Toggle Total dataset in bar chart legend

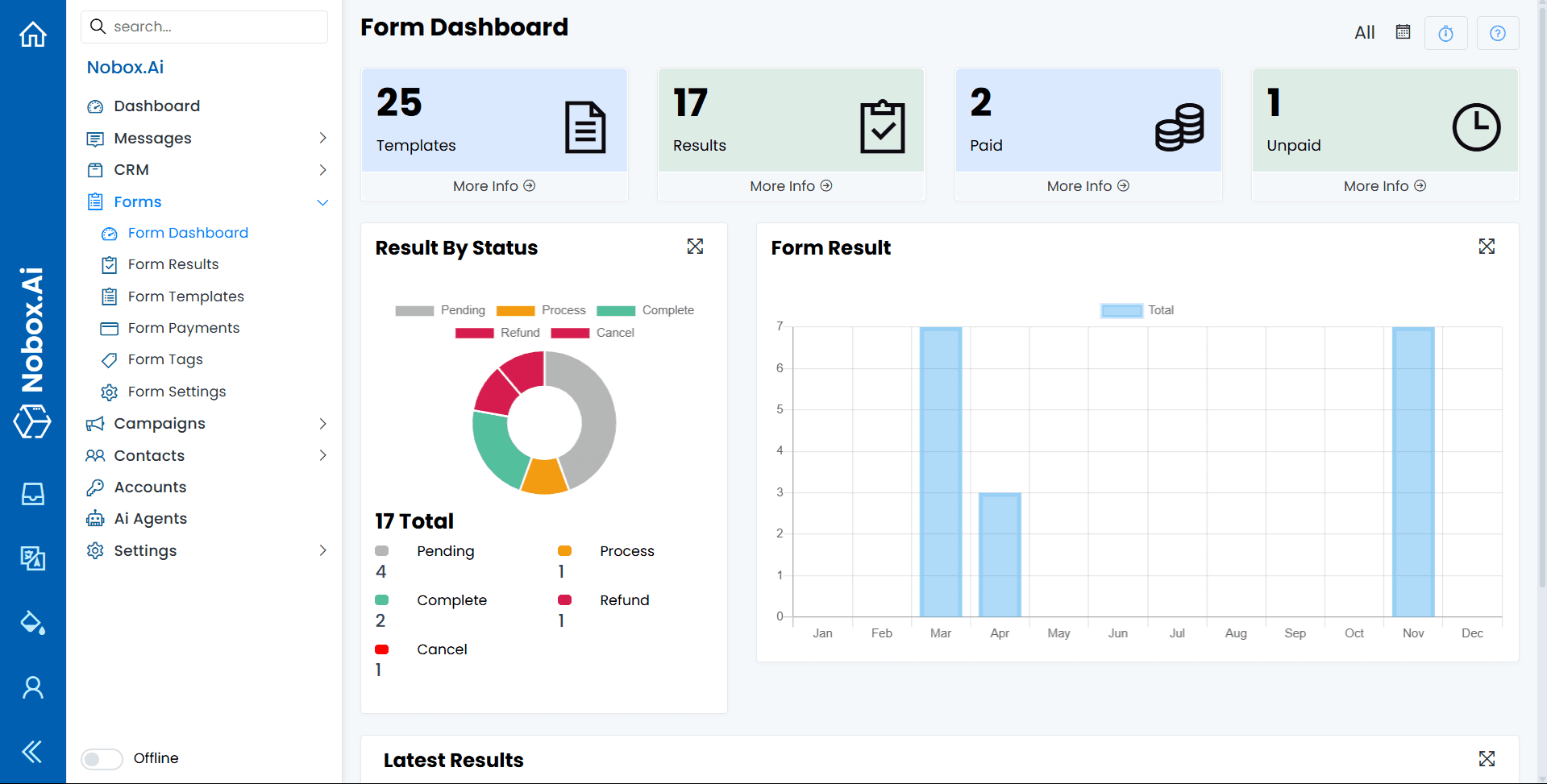click(1137, 310)
